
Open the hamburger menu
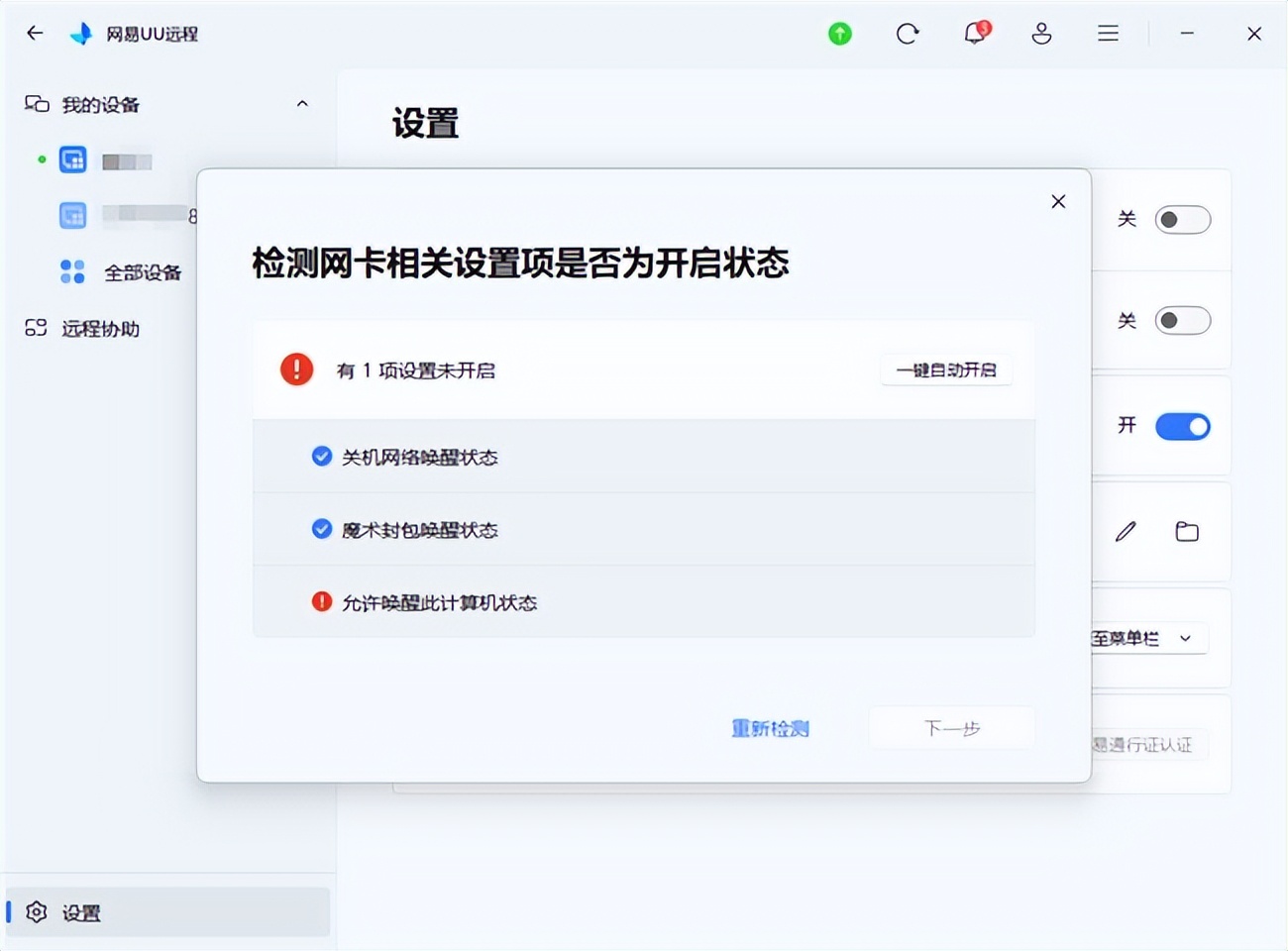1108,33
